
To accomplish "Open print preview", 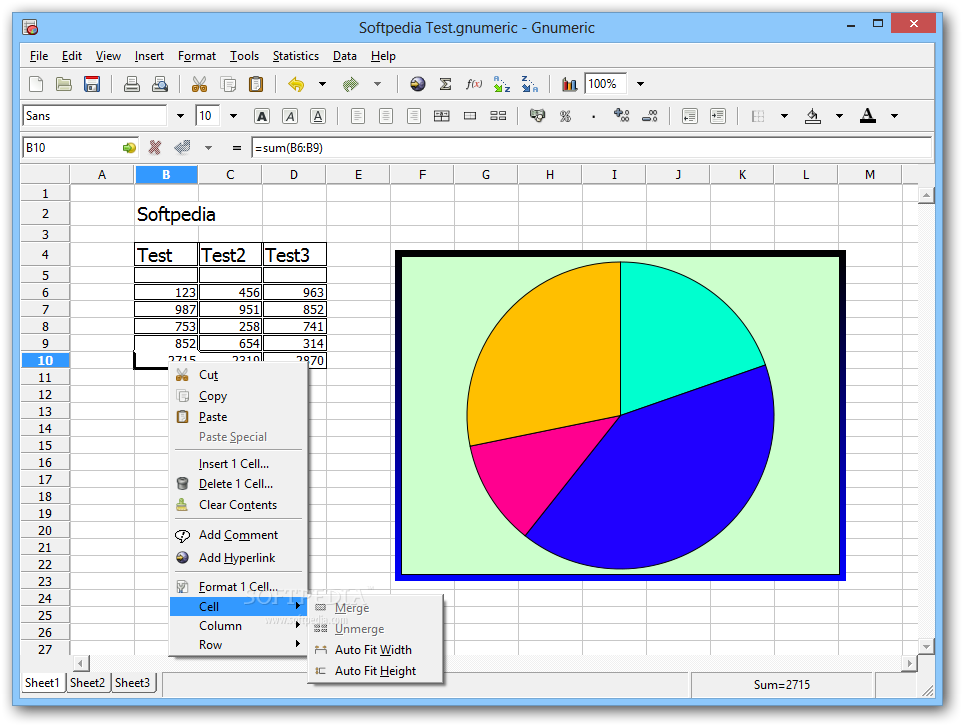I will click(x=160, y=84).
